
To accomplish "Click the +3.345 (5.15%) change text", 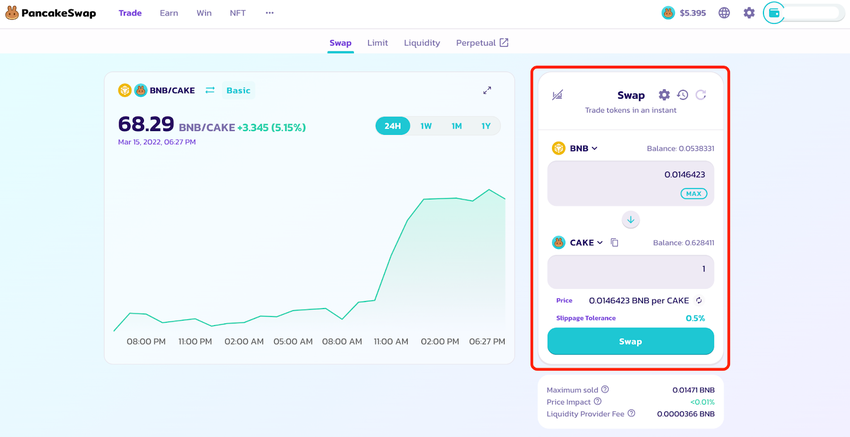I will [272, 127].
